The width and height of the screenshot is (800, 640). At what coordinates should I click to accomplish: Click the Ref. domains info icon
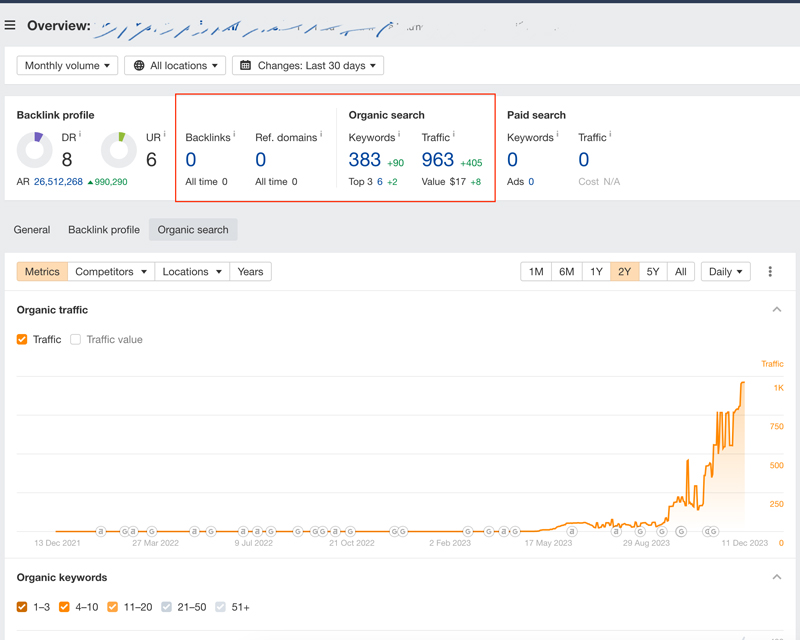[321, 134]
